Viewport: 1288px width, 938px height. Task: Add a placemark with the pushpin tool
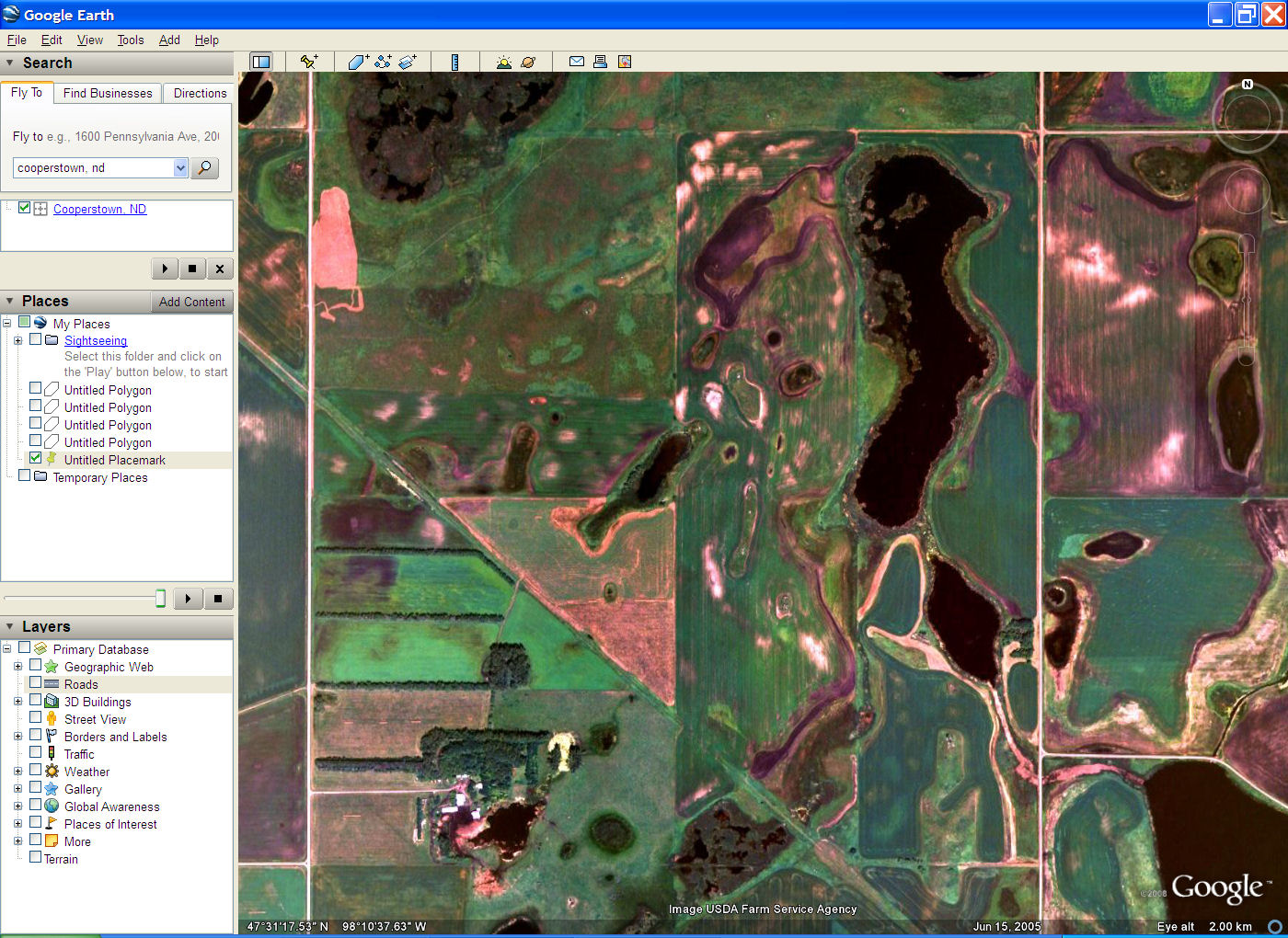[309, 62]
